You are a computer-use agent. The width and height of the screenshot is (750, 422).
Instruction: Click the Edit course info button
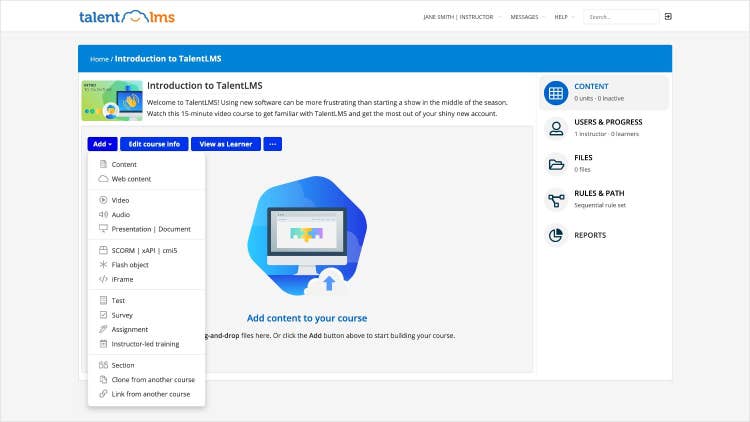tap(154, 144)
